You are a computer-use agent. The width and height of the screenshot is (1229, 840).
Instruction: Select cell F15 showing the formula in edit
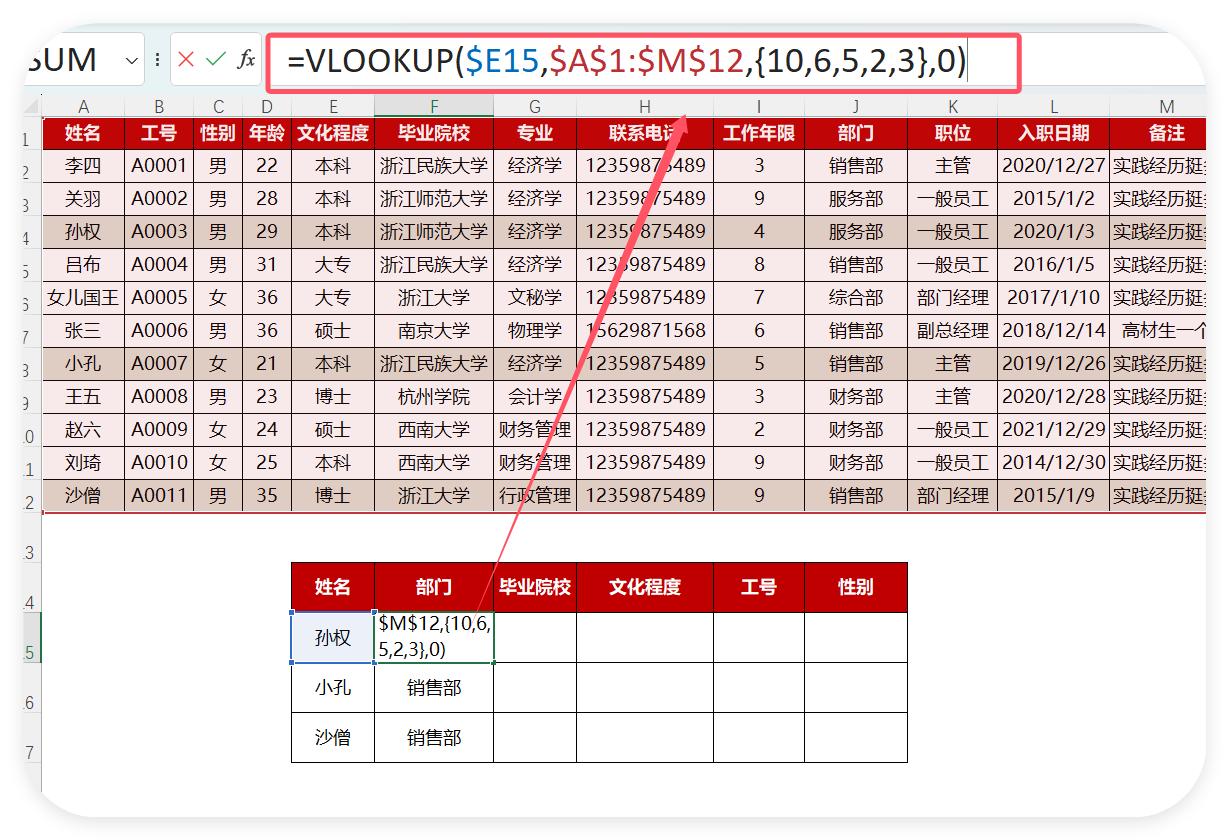(434, 637)
